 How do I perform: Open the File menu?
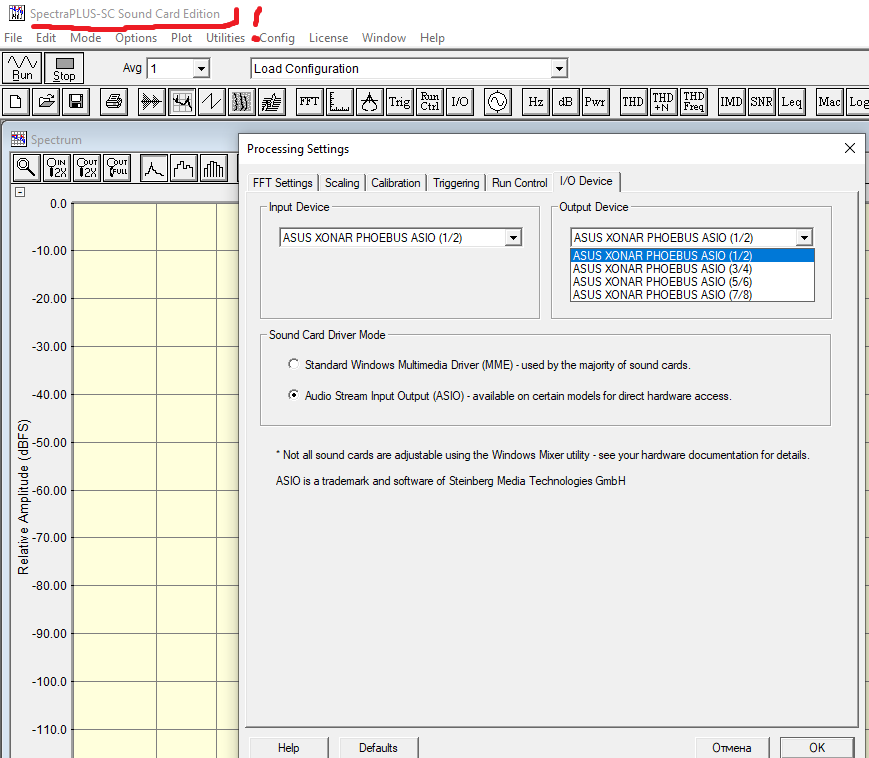(x=13, y=38)
